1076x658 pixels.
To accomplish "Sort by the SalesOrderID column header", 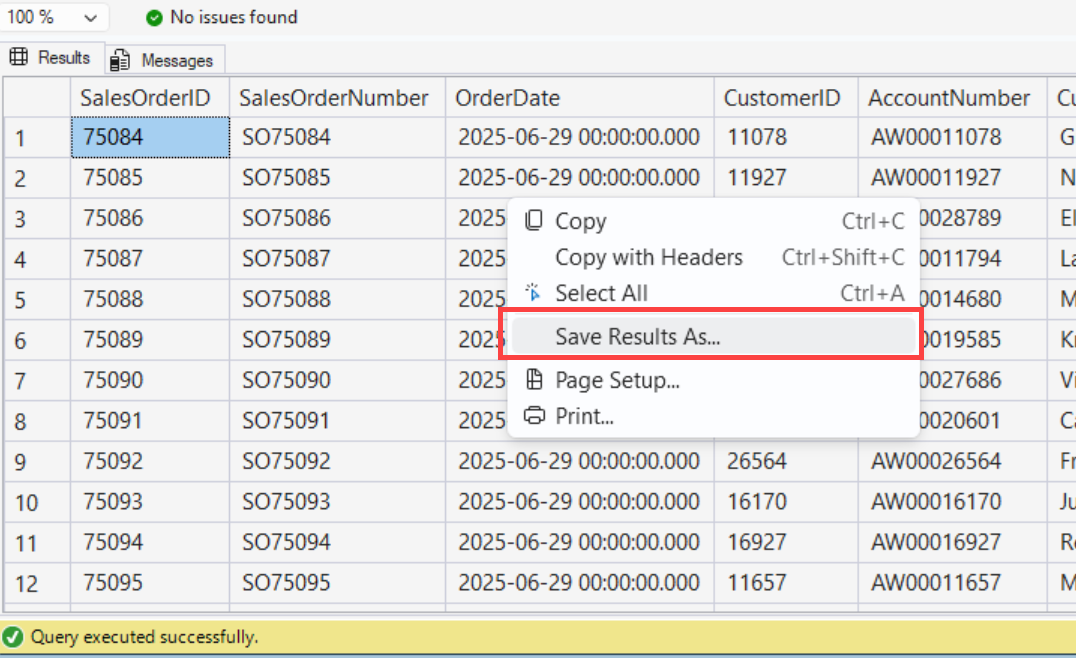I will tap(149, 97).
